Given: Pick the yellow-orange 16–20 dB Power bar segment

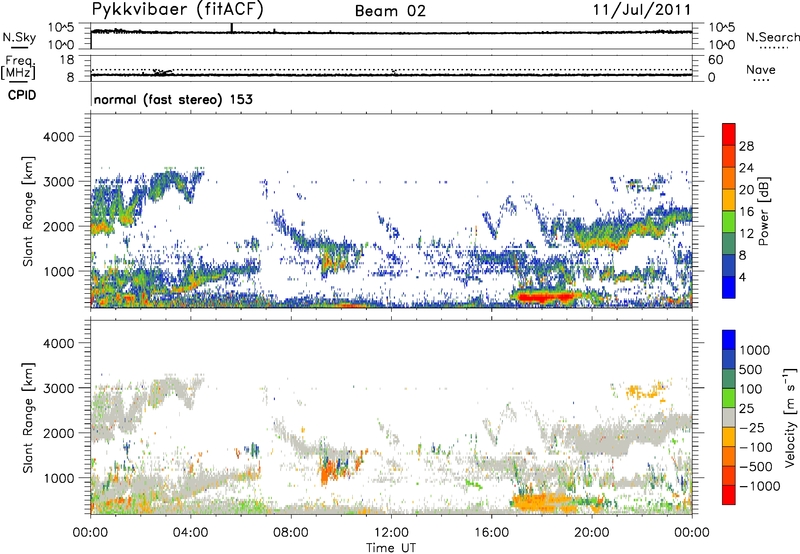Looking at the screenshot, I should [729, 200].
